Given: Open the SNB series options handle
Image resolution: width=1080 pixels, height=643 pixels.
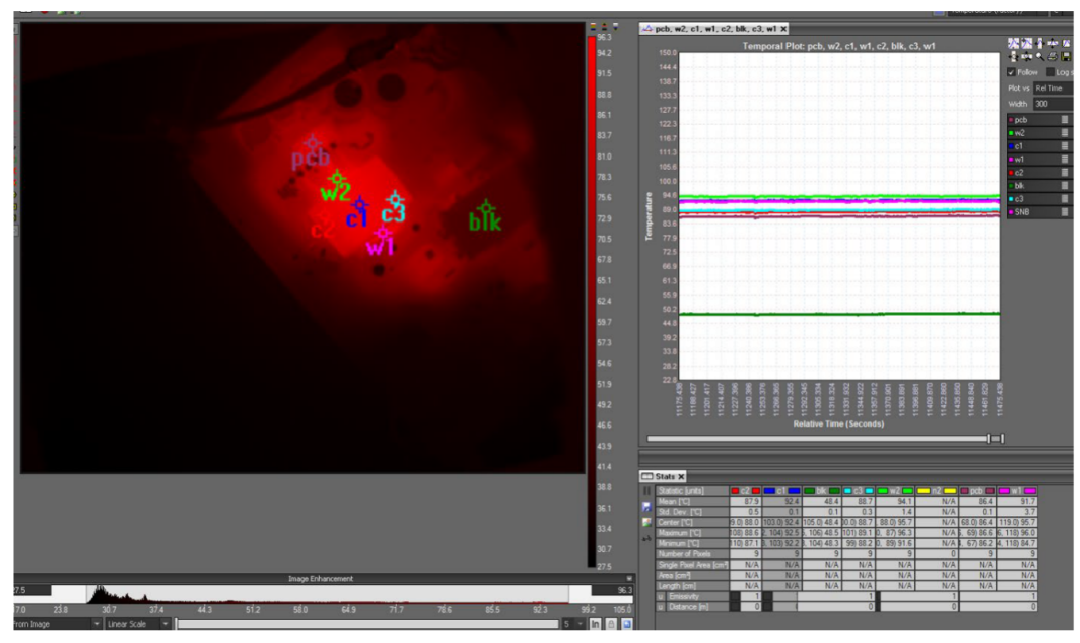Looking at the screenshot, I should point(1065,211).
